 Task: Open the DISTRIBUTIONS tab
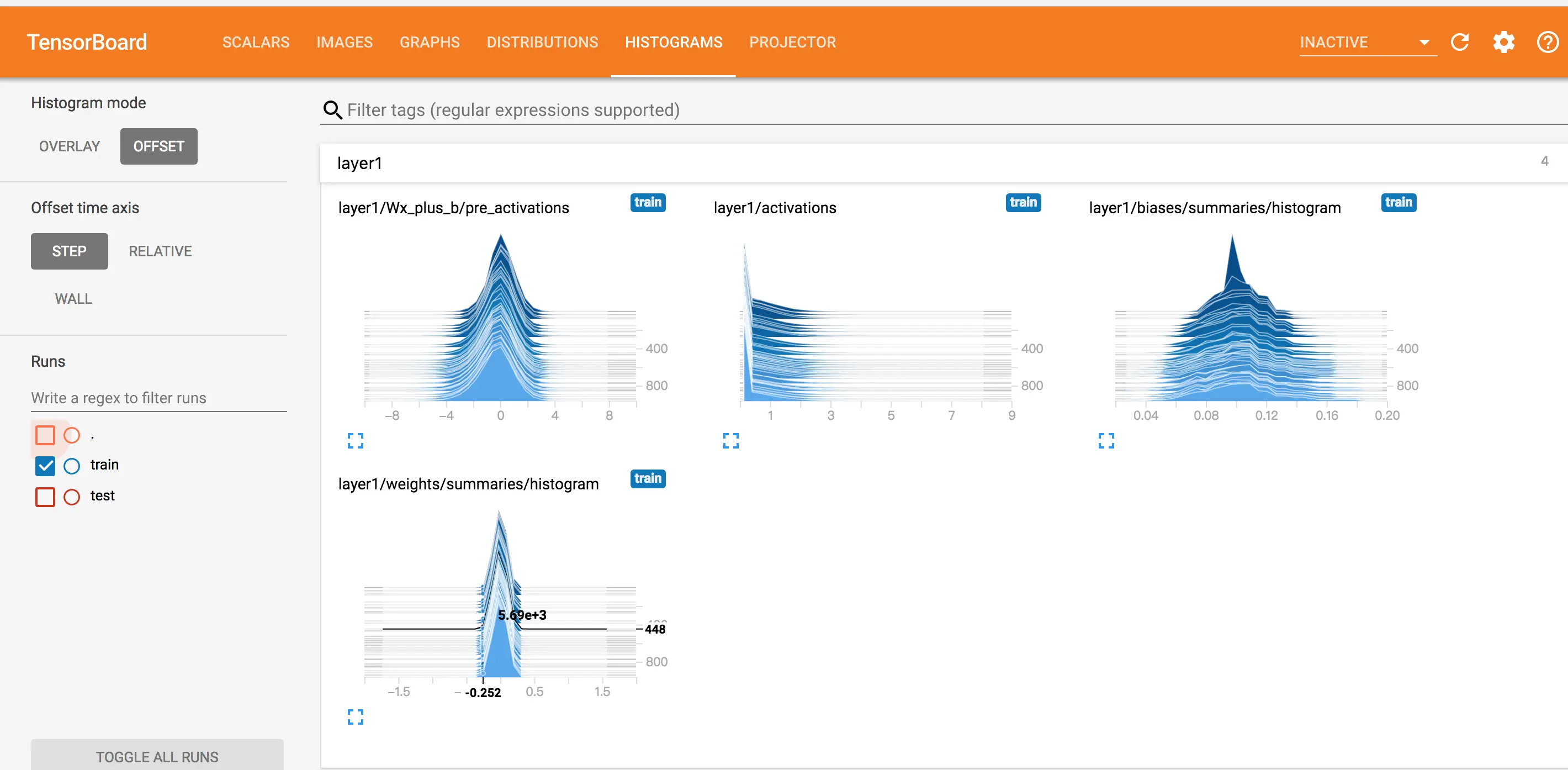pyautogui.click(x=542, y=42)
